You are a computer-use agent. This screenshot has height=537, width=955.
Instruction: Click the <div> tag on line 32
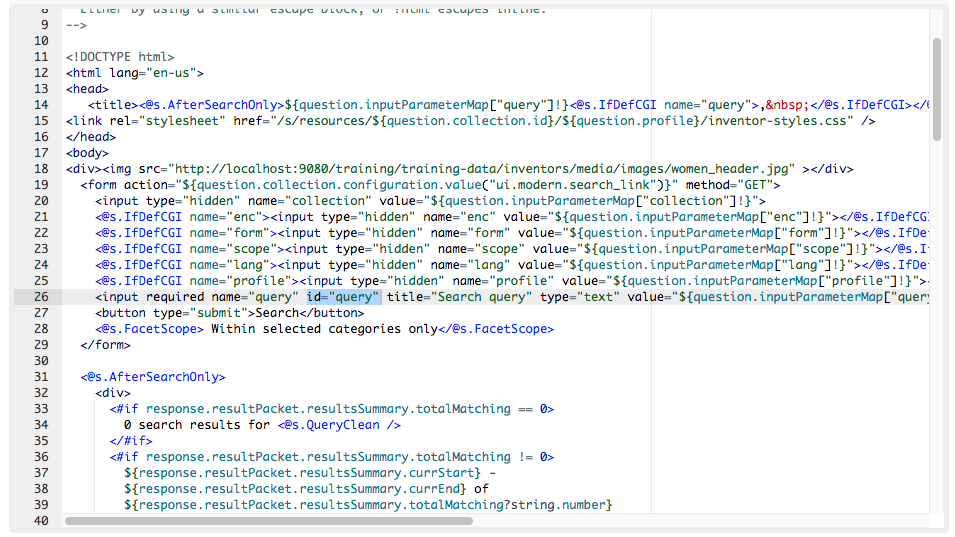(x=113, y=393)
